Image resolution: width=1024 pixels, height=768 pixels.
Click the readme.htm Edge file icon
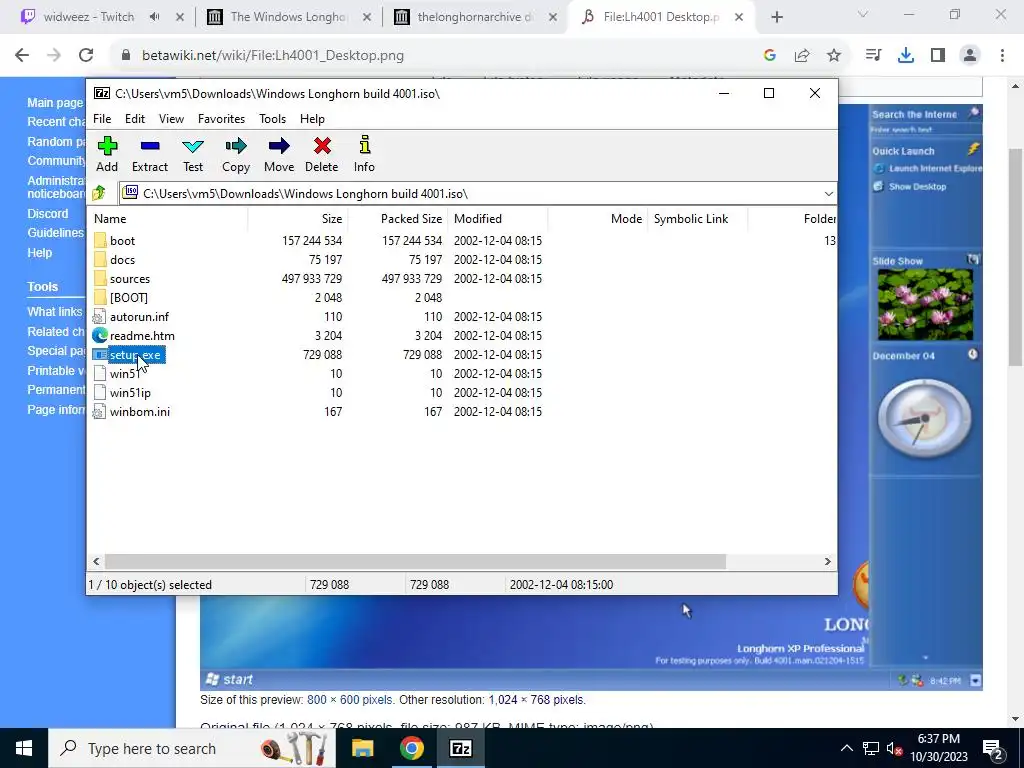tap(100, 336)
